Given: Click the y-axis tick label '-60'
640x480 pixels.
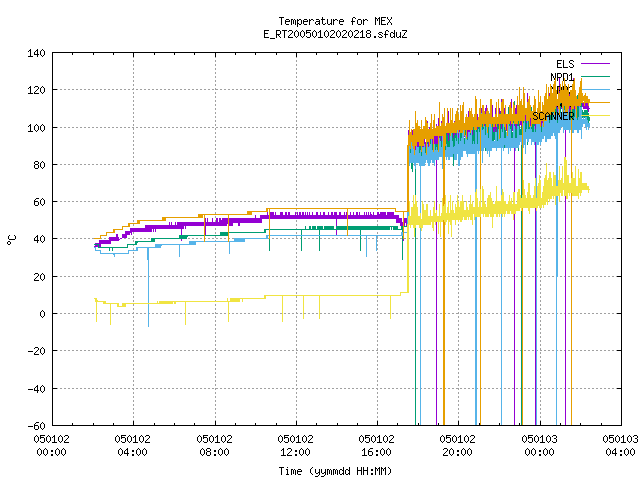Looking at the screenshot, I should tap(36, 426).
